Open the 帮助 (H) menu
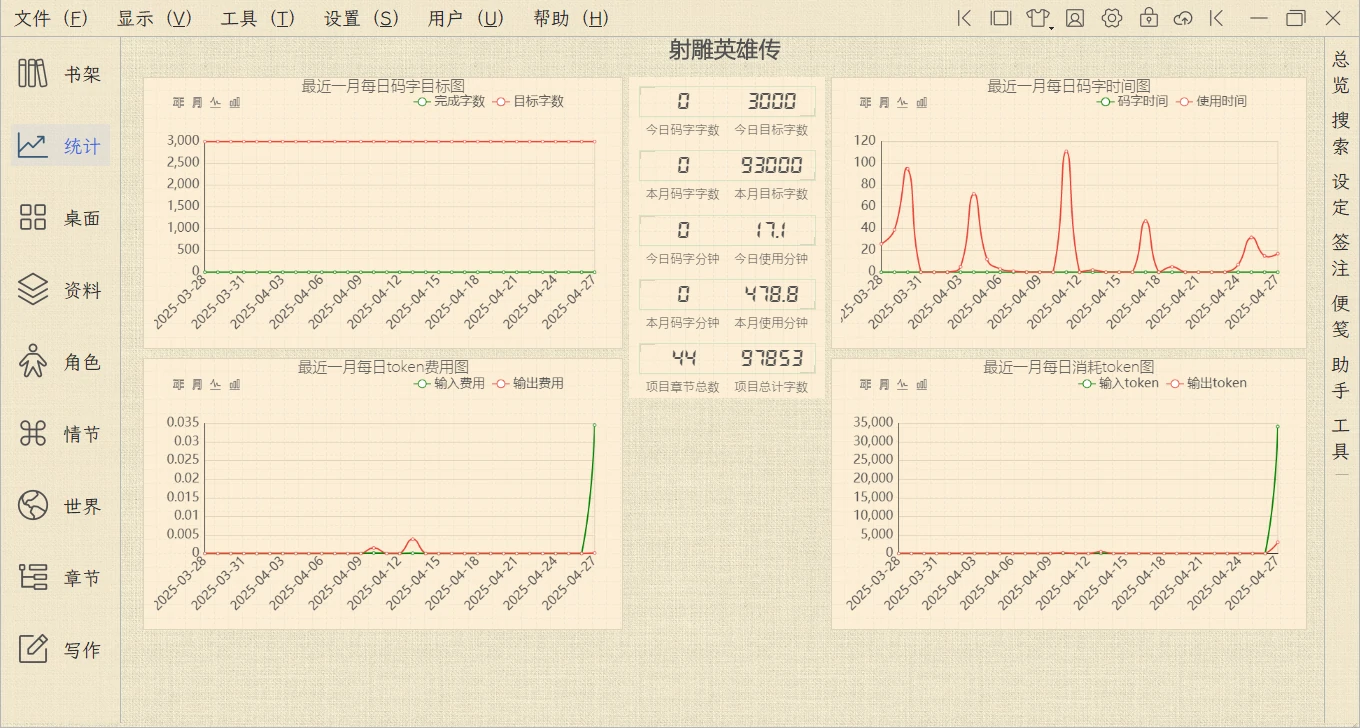Image resolution: width=1360 pixels, height=728 pixels. 571,18
